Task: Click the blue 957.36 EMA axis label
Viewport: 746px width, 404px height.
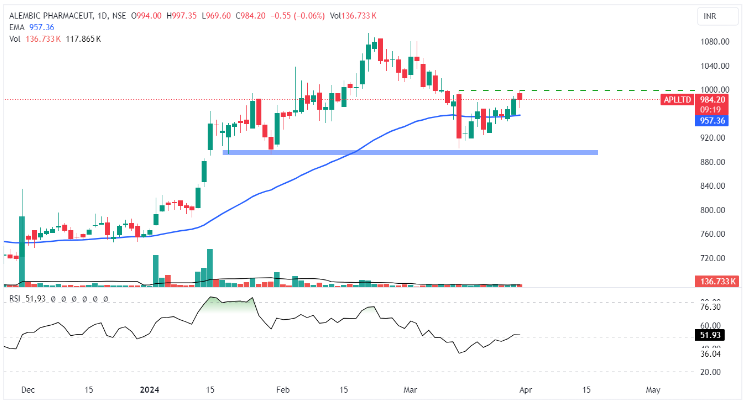Action: pyautogui.click(x=711, y=120)
